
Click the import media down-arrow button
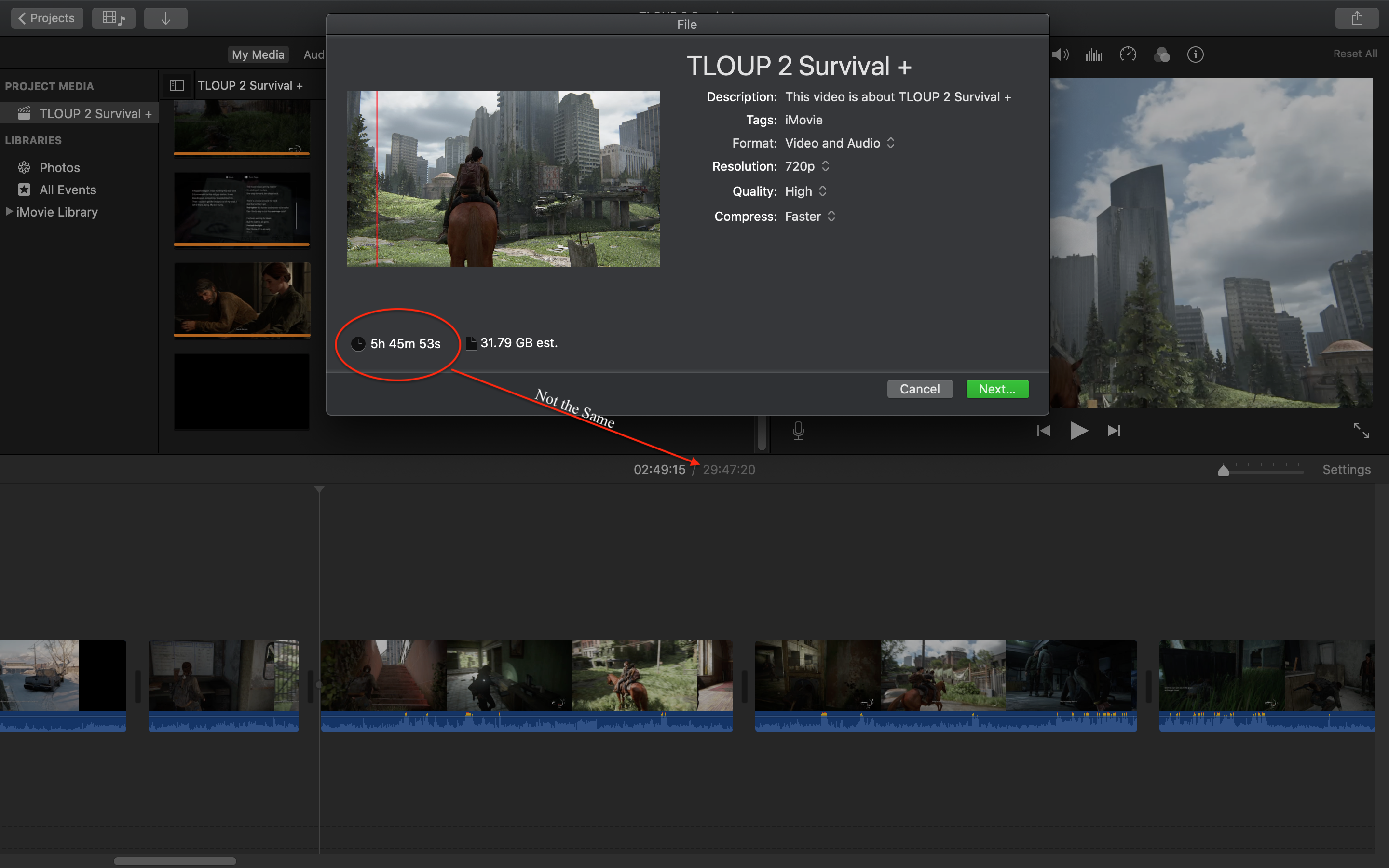pos(165,18)
